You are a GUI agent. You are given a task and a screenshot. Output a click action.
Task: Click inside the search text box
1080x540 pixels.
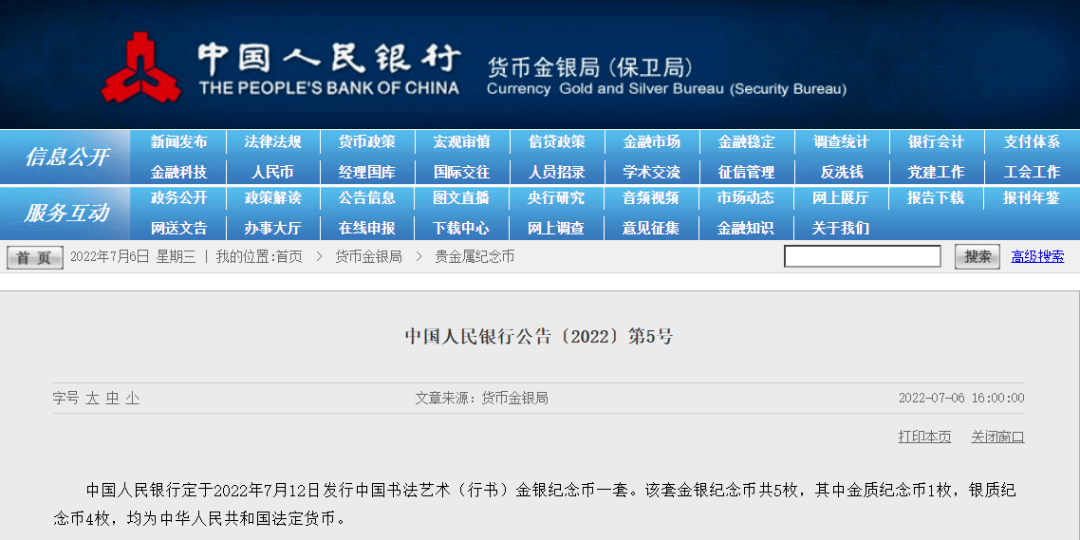point(862,257)
